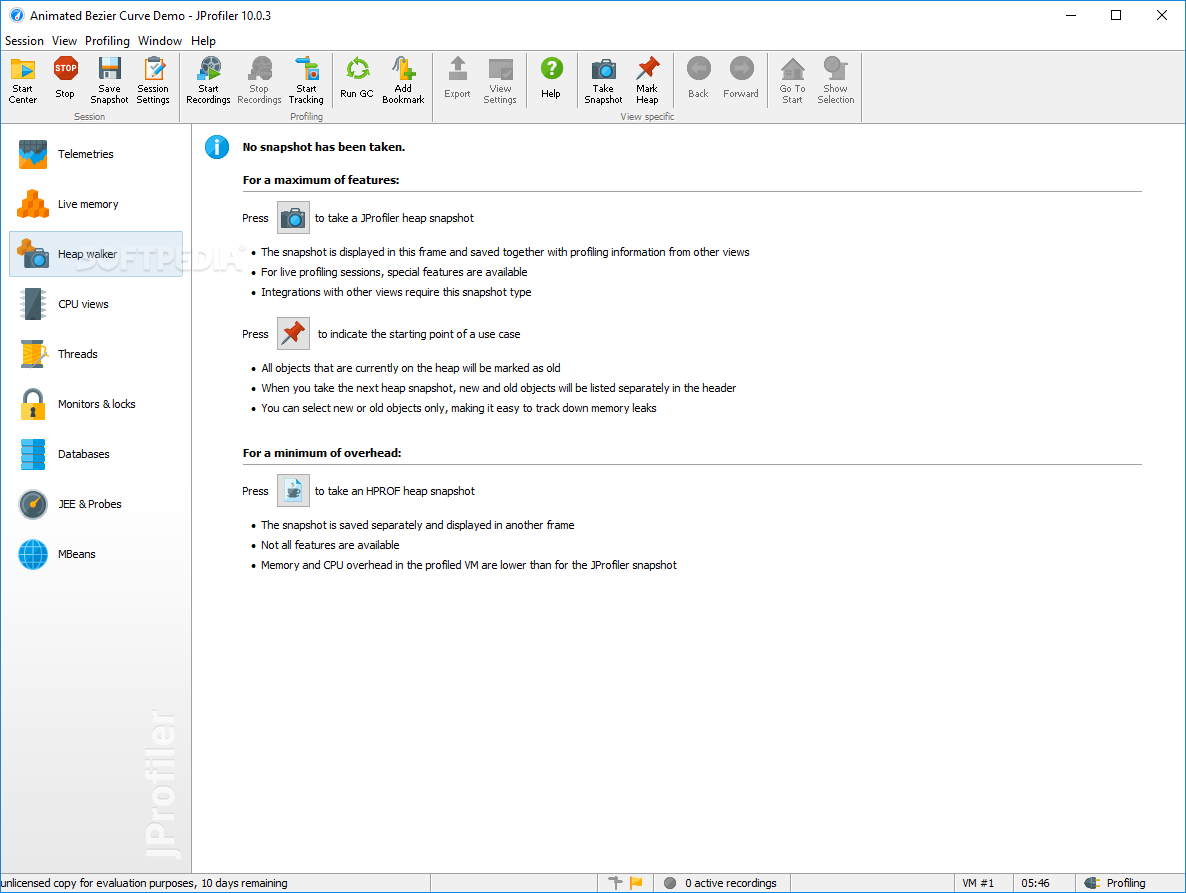Open Session Settings
This screenshot has width=1186, height=893.
(153, 81)
